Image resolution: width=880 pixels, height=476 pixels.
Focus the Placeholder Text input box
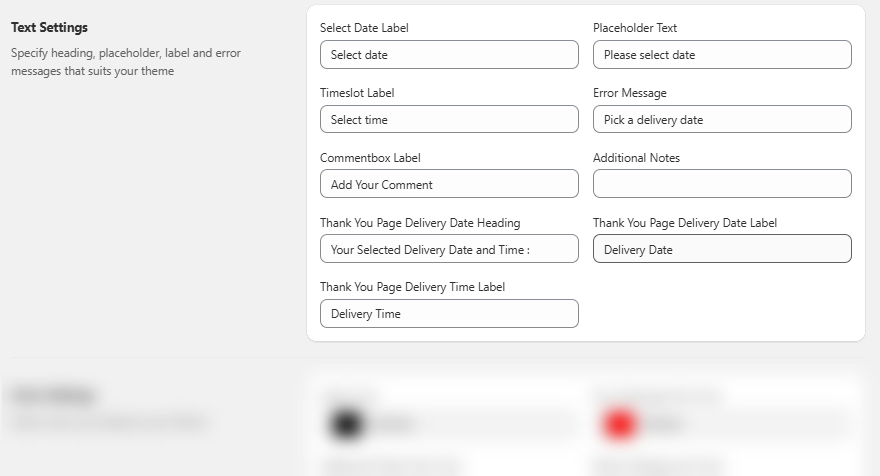[722, 55]
